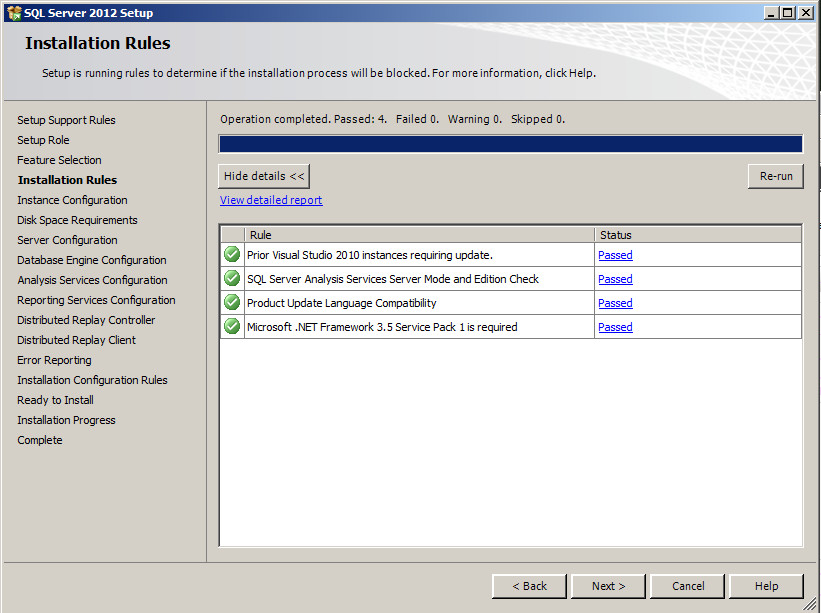This screenshot has width=821, height=613.
Task: Open Passed status for Analysis Services Server Mode rule
Action: pos(615,279)
